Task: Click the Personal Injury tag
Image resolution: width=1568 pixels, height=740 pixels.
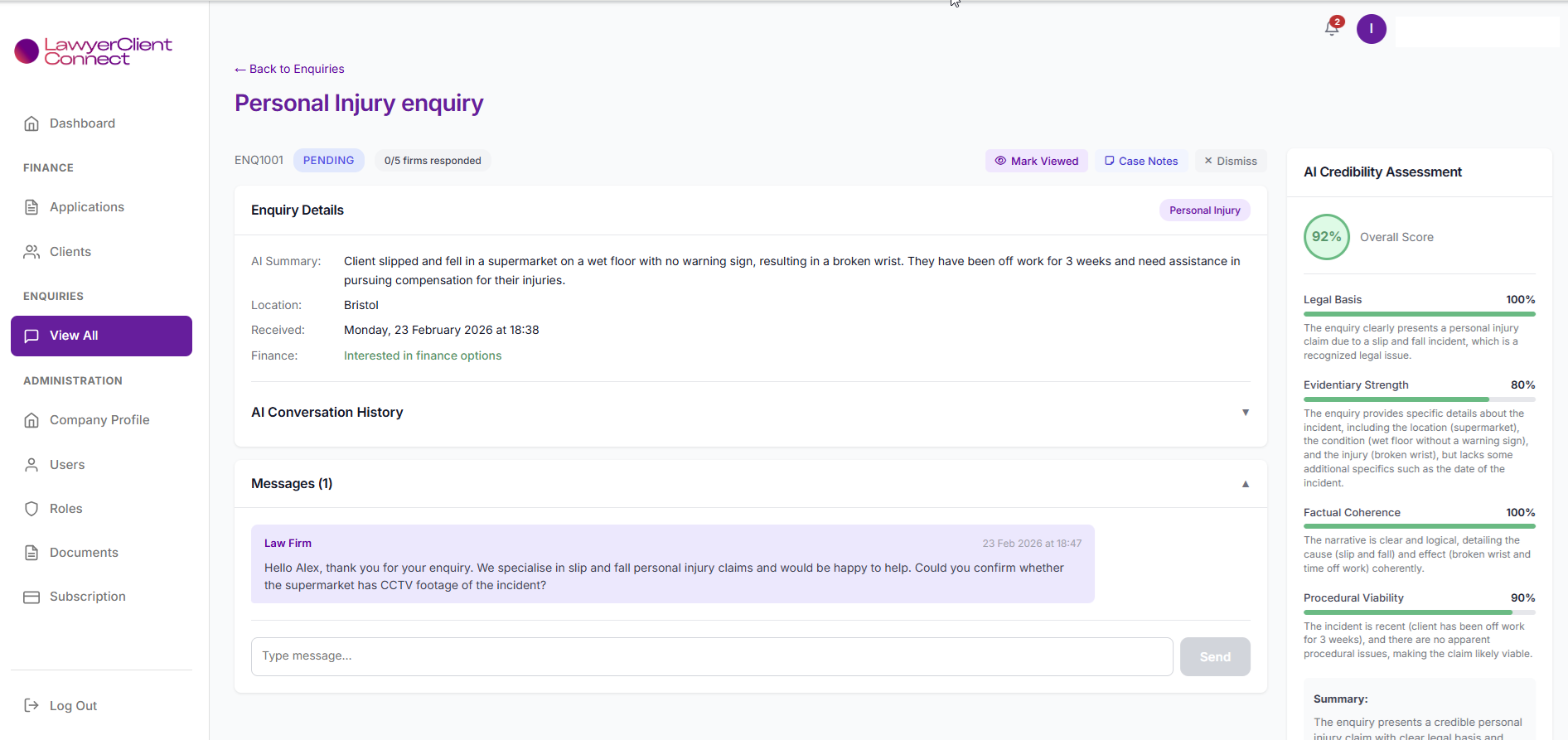Action: [x=1204, y=210]
